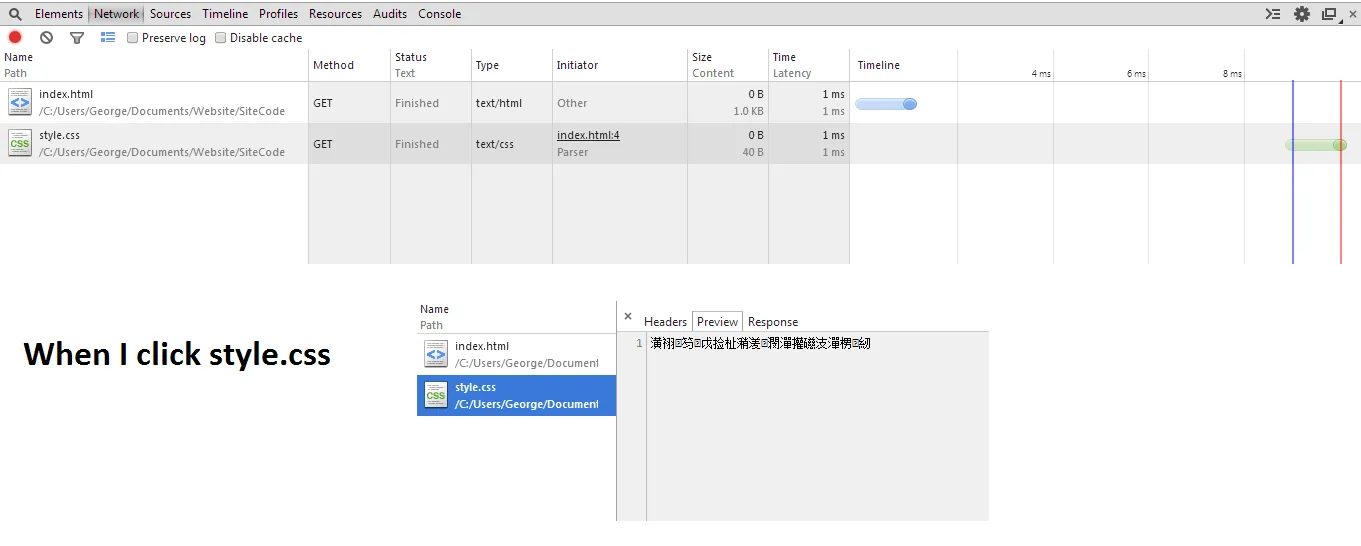This screenshot has width=1361, height=546.
Task: Click the dock-side undock icon
Action: point(1329,14)
